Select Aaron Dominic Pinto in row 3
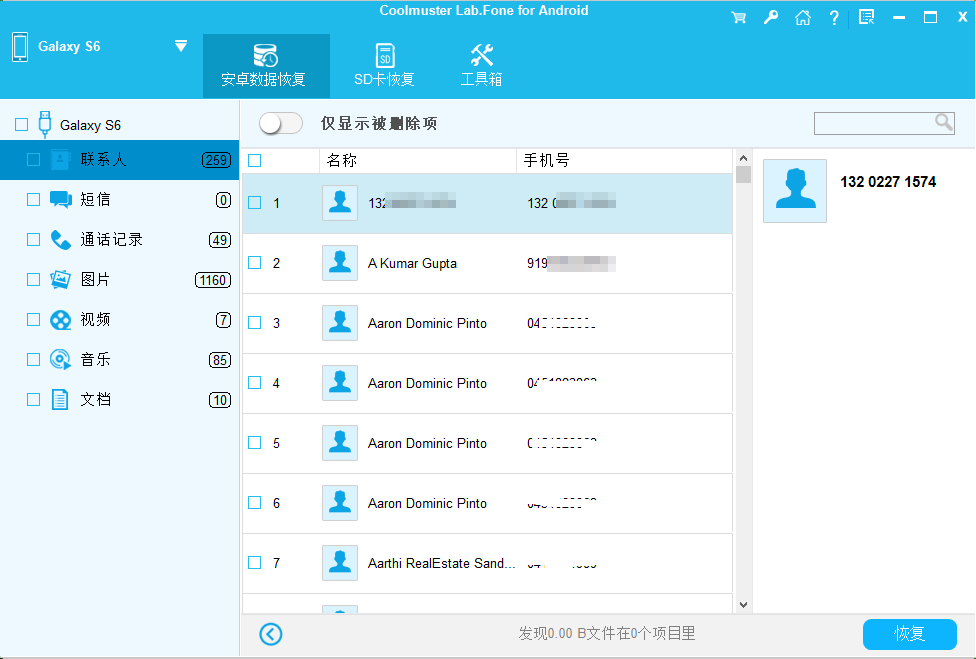Screen dimensions: 976x659 coord(427,324)
